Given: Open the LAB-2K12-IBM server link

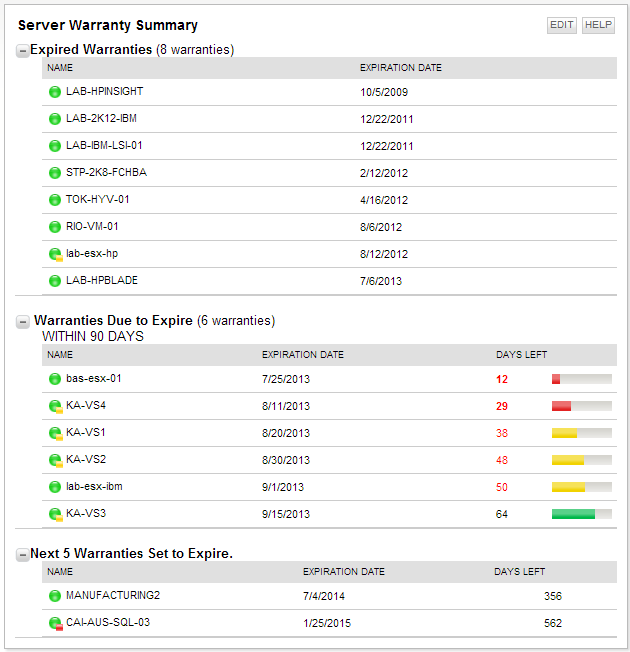Looking at the screenshot, I should pos(102,119).
